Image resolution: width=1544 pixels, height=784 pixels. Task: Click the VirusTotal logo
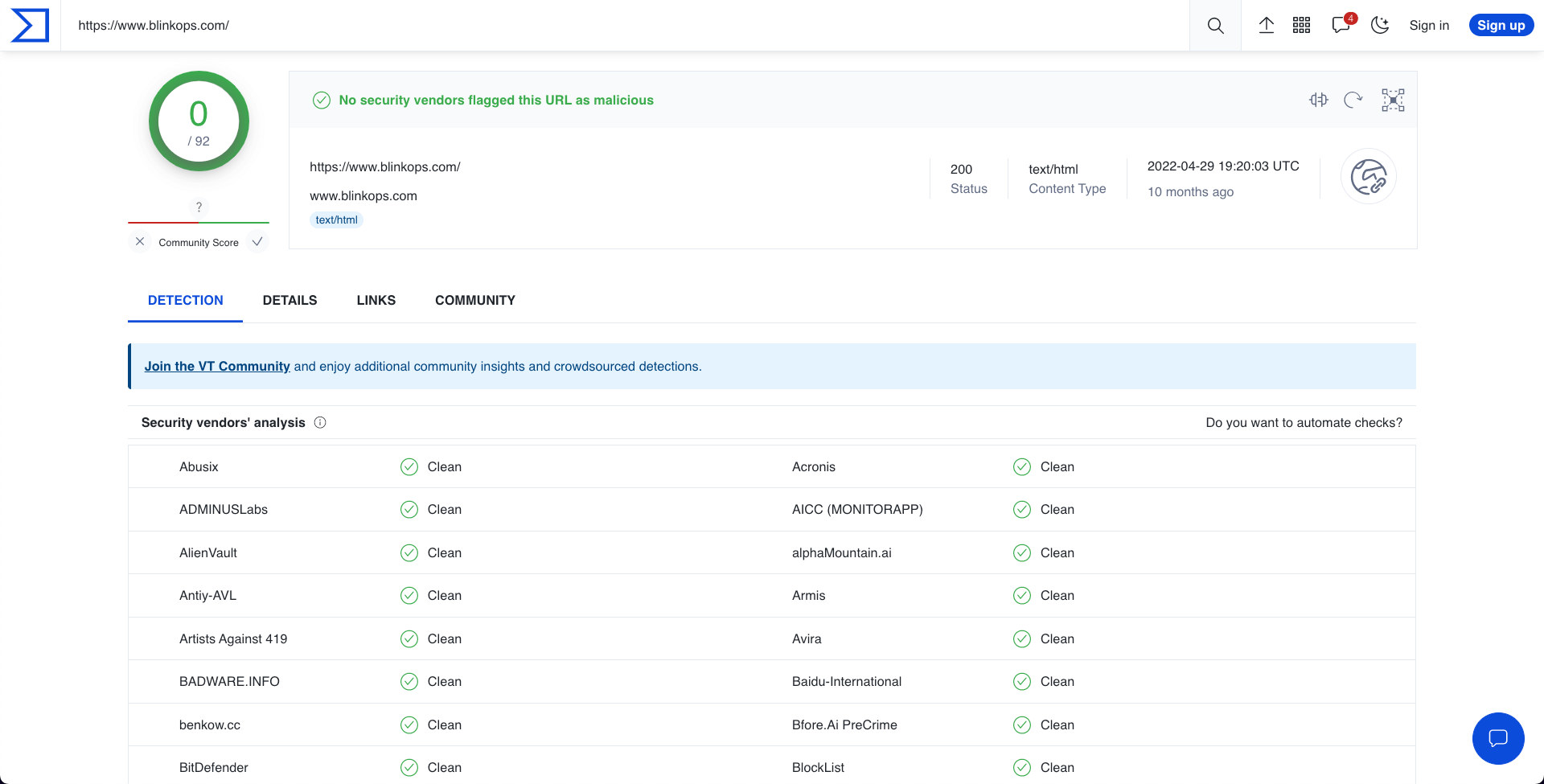pyautogui.click(x=29, y=25)
